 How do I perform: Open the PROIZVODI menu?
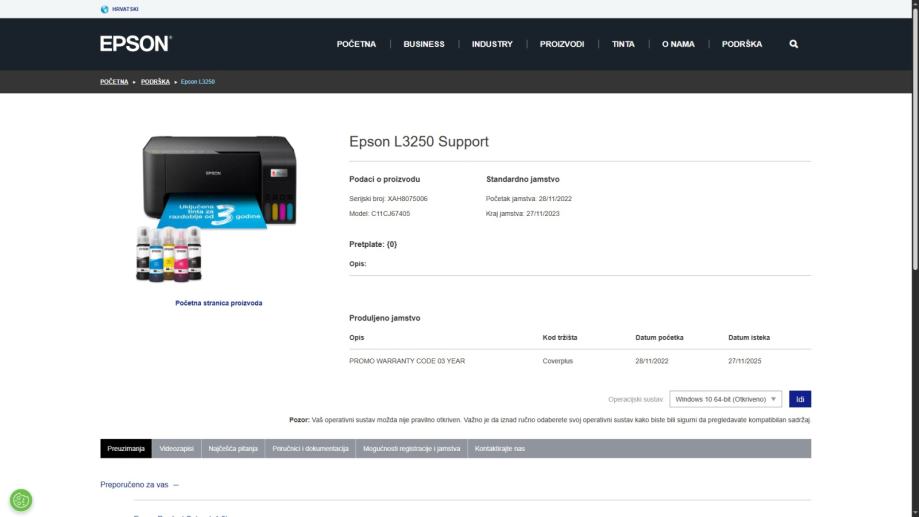562,44
